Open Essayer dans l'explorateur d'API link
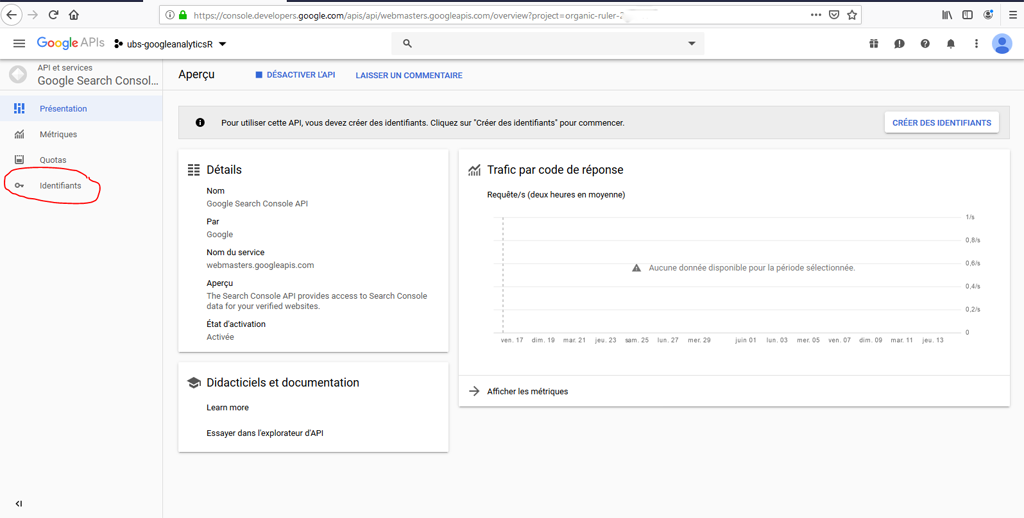This screenshot has width=1024, height=518. [x=264, y=433]
